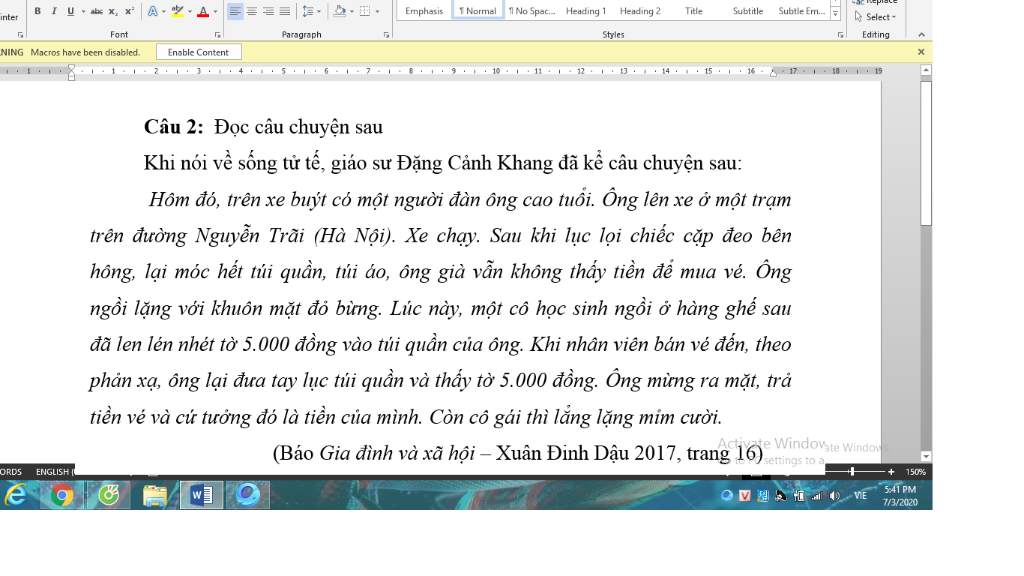Viewport: 1024px width, 576px height.
Task: Click scroll down arrow of document
Action: coord(925,456)
